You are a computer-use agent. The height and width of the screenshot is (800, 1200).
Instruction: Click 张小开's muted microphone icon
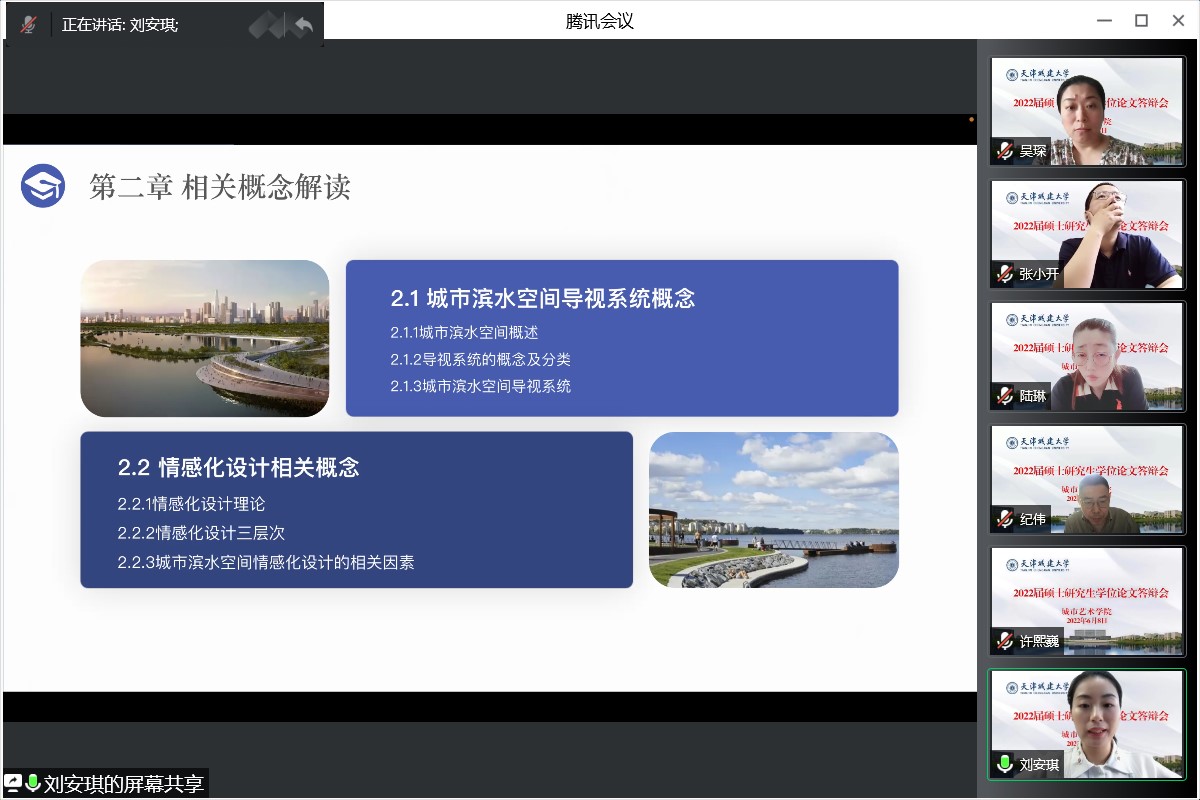1004,274
